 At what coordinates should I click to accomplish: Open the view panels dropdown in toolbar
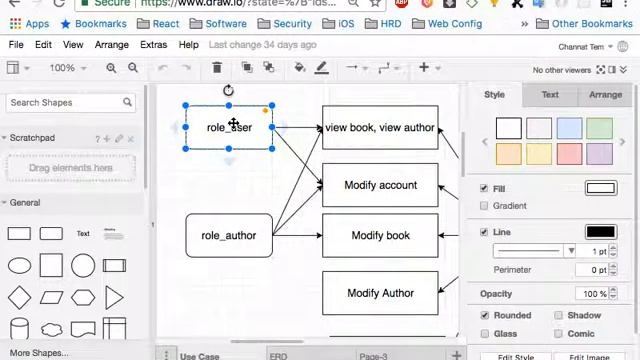18,68
